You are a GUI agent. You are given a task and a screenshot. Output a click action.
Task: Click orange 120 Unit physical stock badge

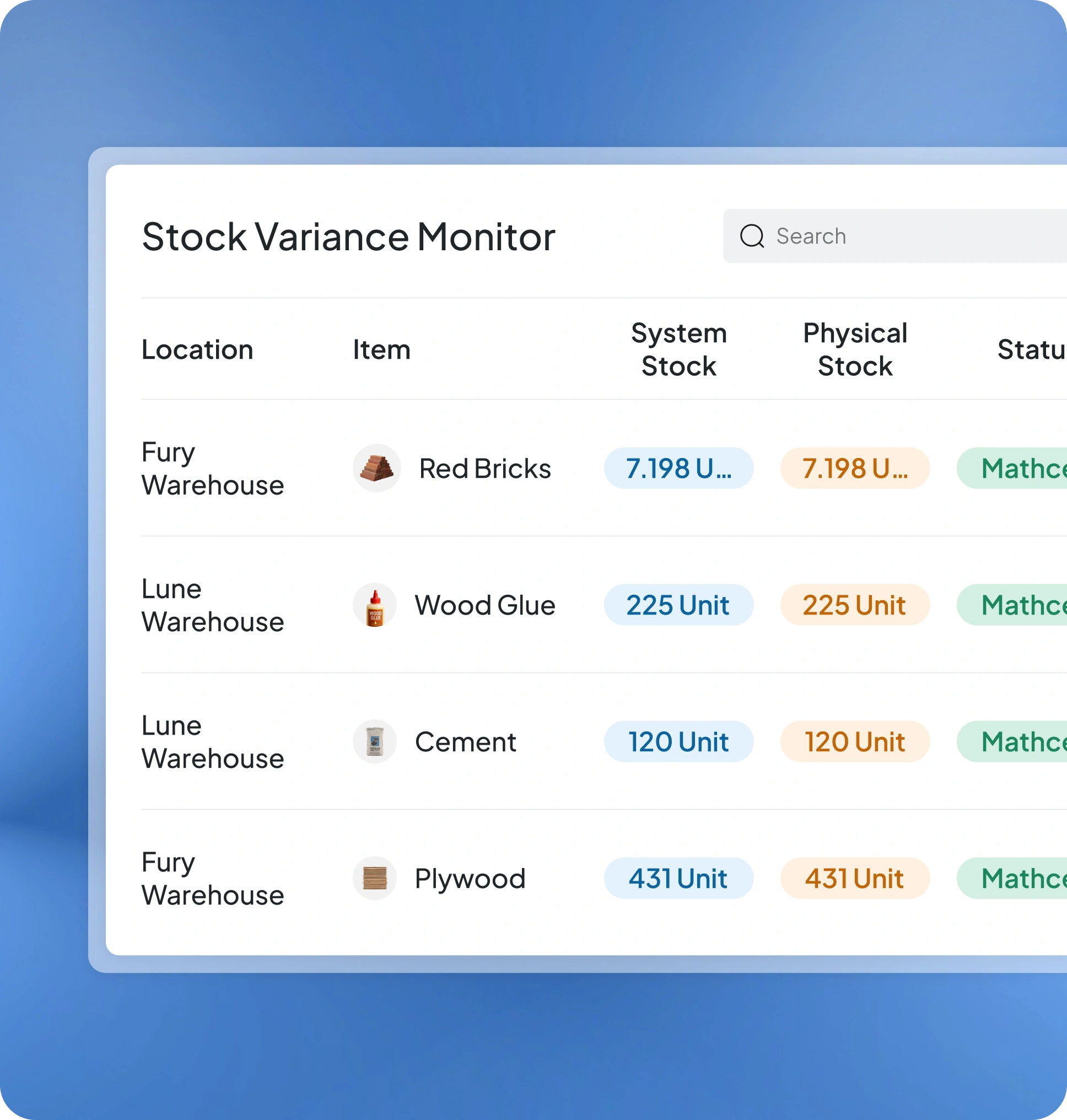coord(855,741)
